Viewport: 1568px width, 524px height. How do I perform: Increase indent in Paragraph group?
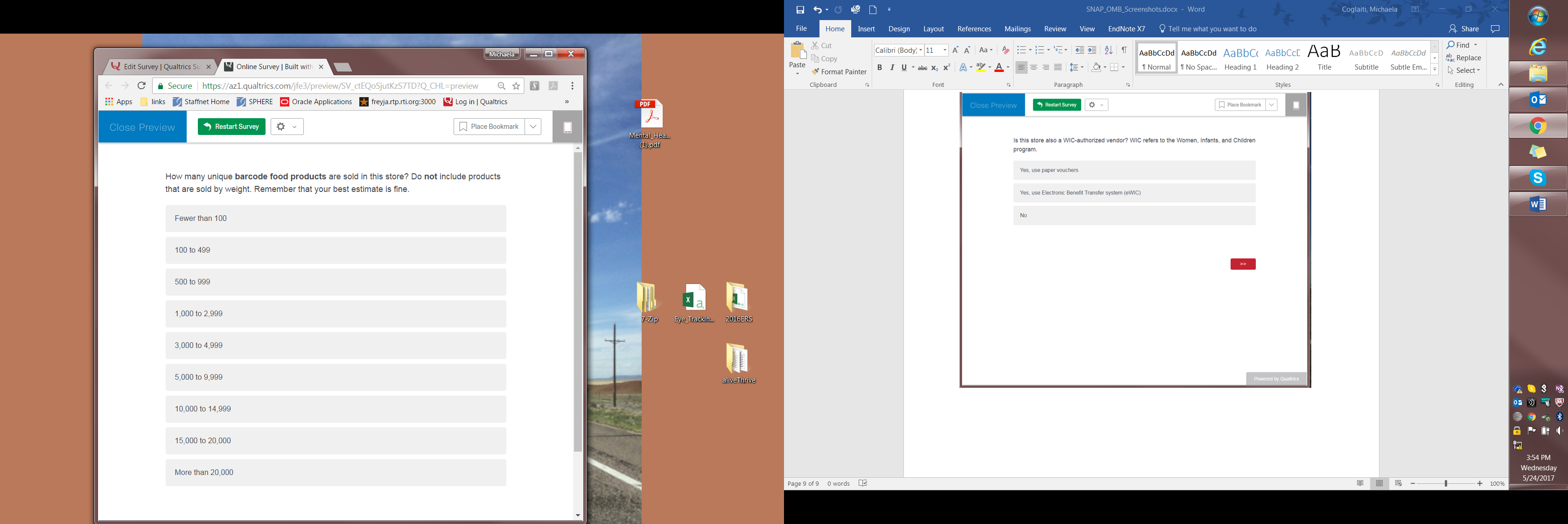(x=1092, y=50)
